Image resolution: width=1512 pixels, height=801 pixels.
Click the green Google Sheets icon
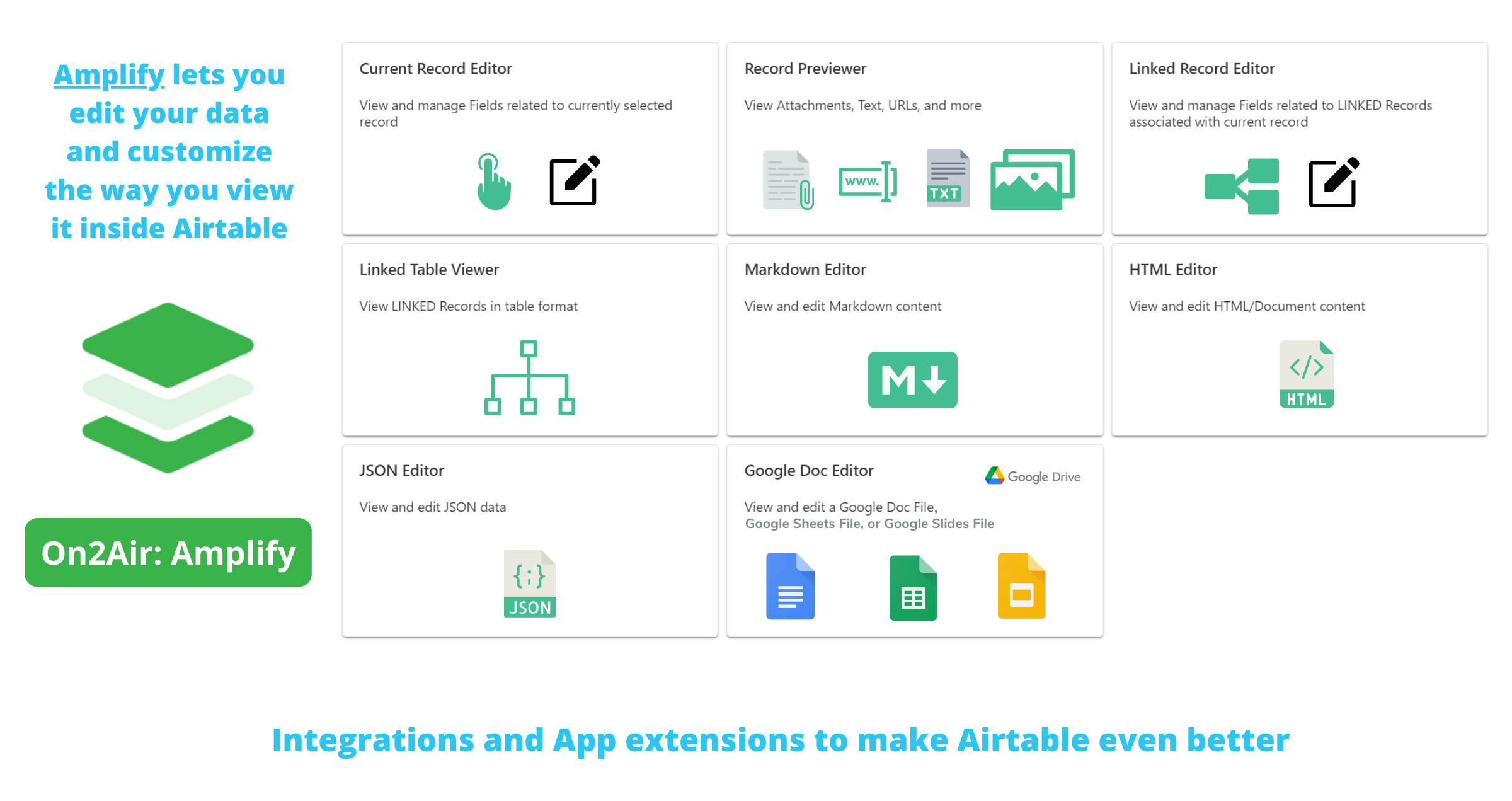coord(913,588)
